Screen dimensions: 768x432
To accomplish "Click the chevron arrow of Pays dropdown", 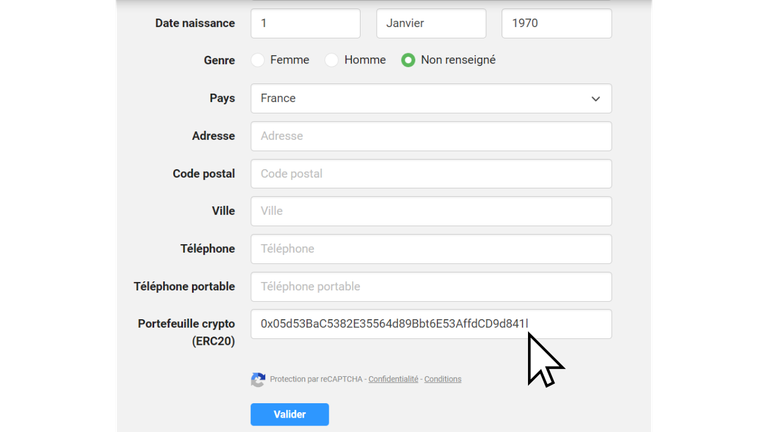I will click(x=596, y=99).
